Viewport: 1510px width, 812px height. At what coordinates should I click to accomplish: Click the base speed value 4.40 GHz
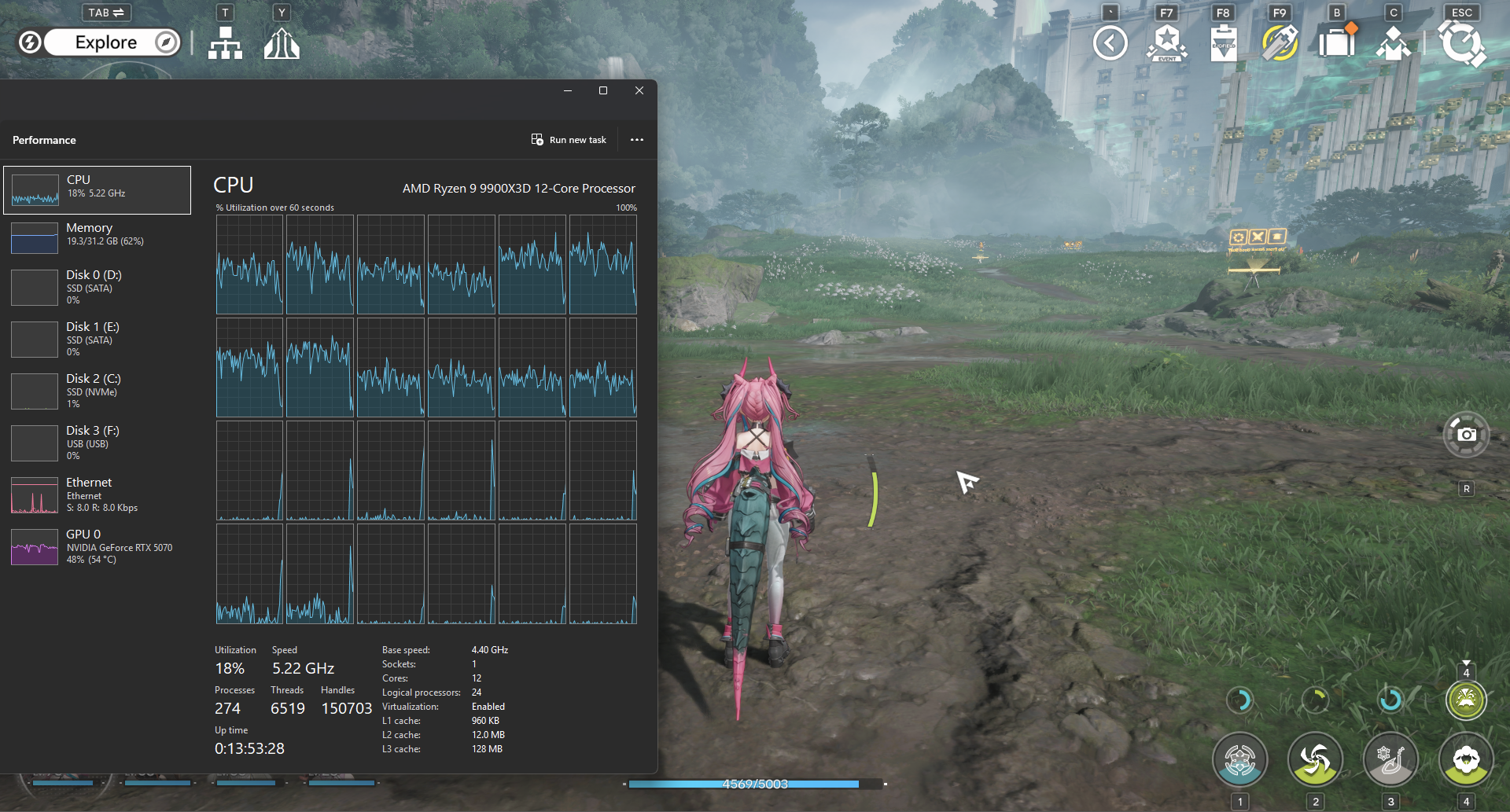490,650
